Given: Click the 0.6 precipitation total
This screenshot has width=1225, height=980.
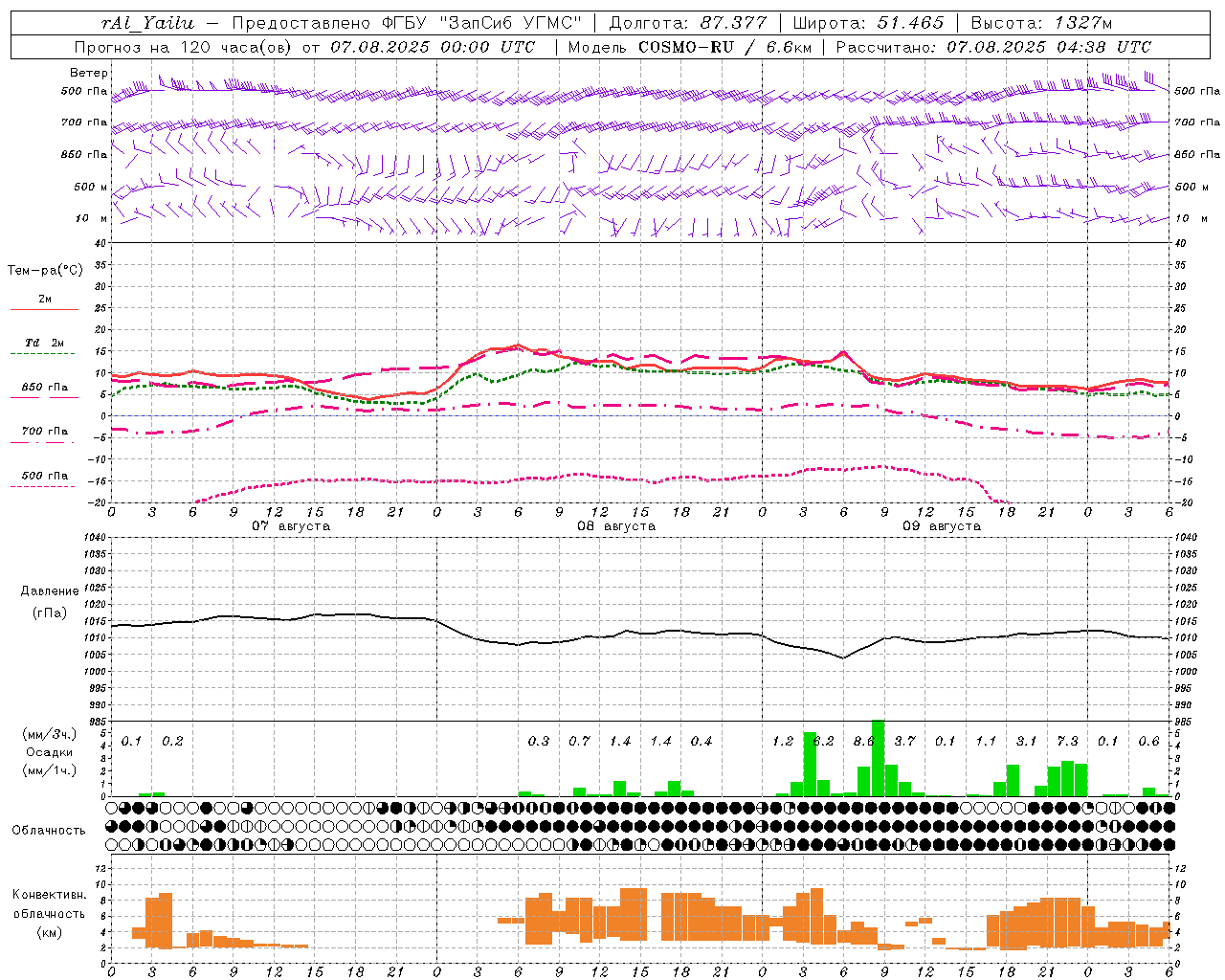Looking at the screenshot, I should pos(1149,742).
